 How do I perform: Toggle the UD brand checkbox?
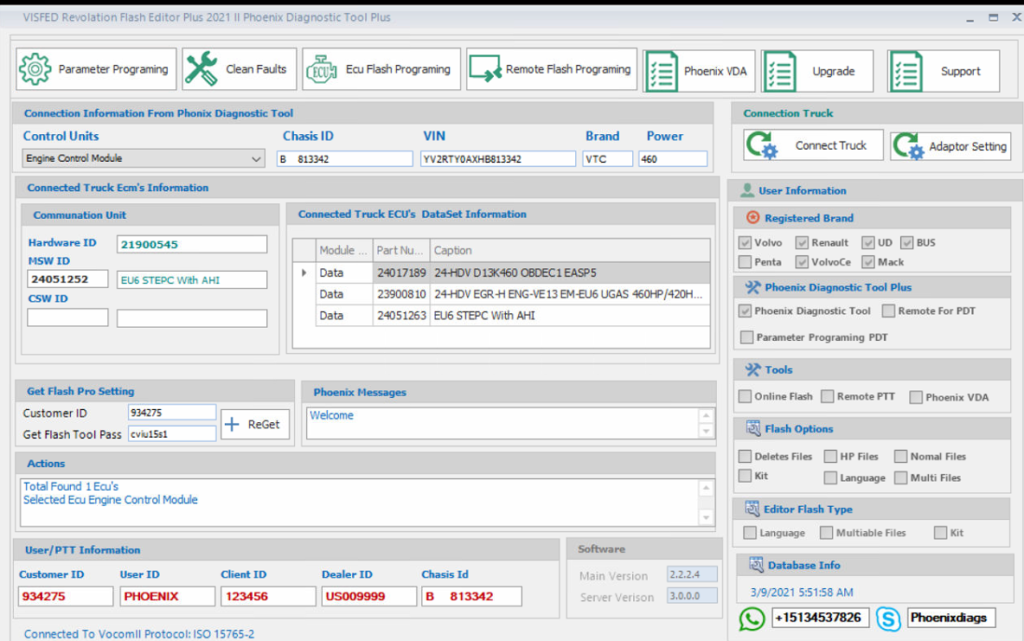(x=868, y=243)
